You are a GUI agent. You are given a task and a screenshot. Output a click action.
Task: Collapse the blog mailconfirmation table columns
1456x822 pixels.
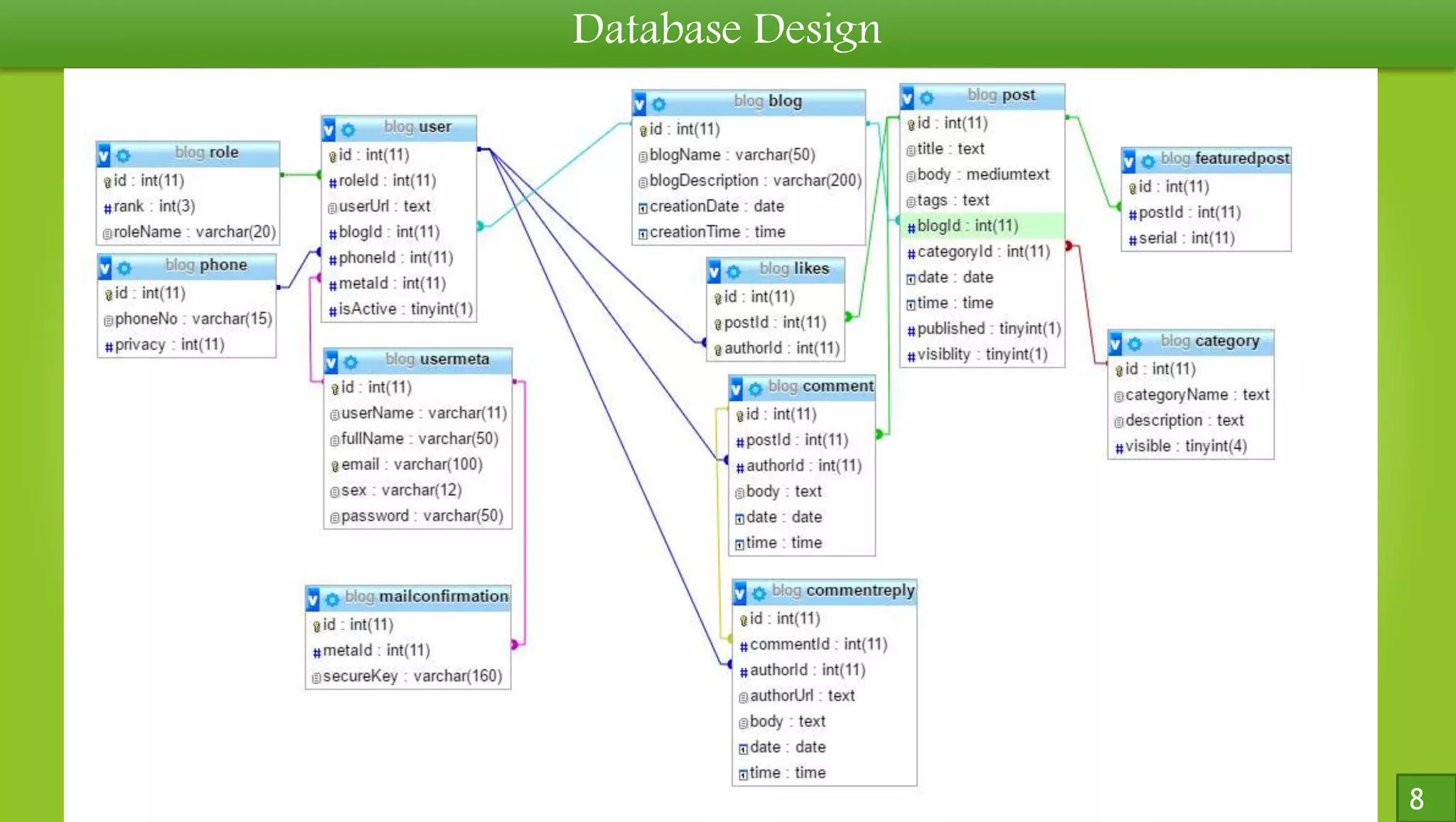tap(313, 599)
